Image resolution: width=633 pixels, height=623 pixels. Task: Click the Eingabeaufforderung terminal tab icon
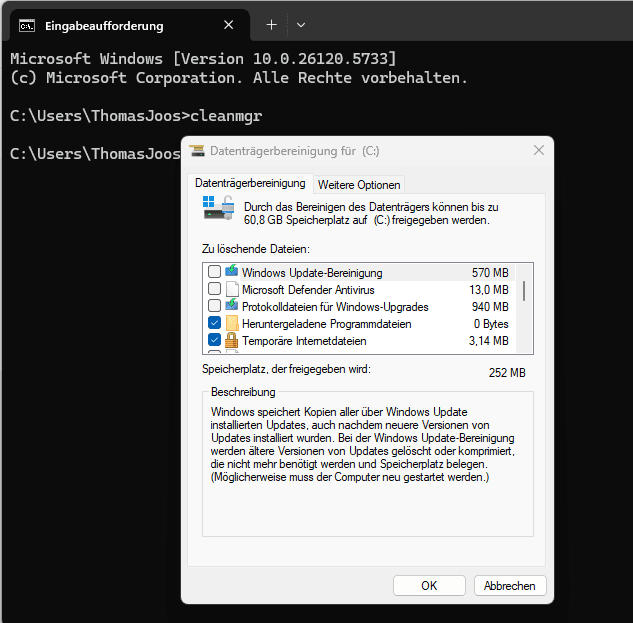27,25
